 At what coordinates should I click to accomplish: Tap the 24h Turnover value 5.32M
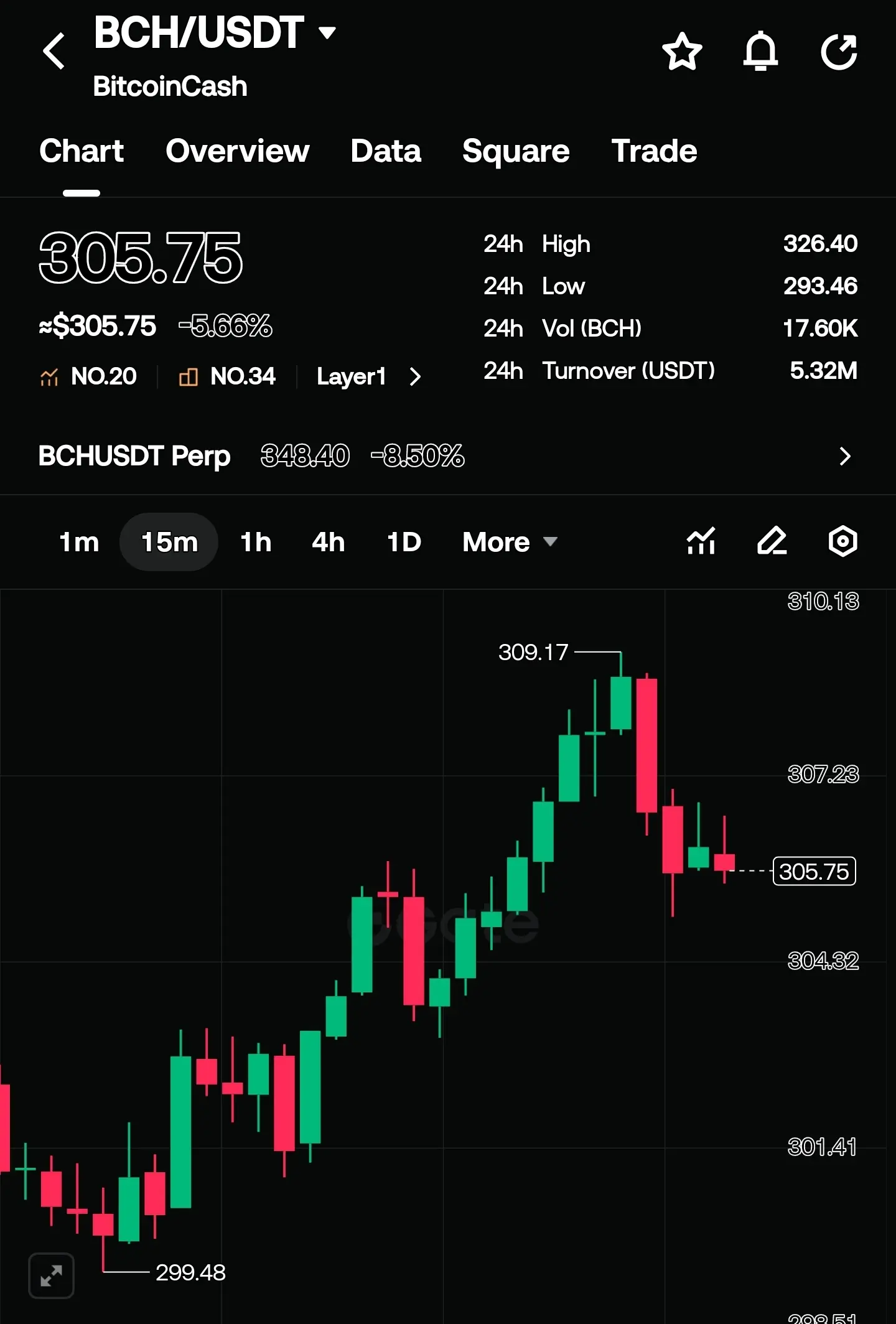[x=823, y=371]
